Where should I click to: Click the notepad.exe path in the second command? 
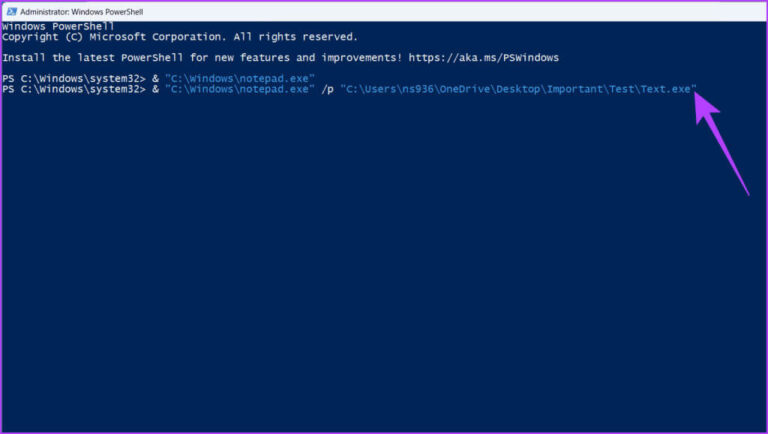click(239, 89)
